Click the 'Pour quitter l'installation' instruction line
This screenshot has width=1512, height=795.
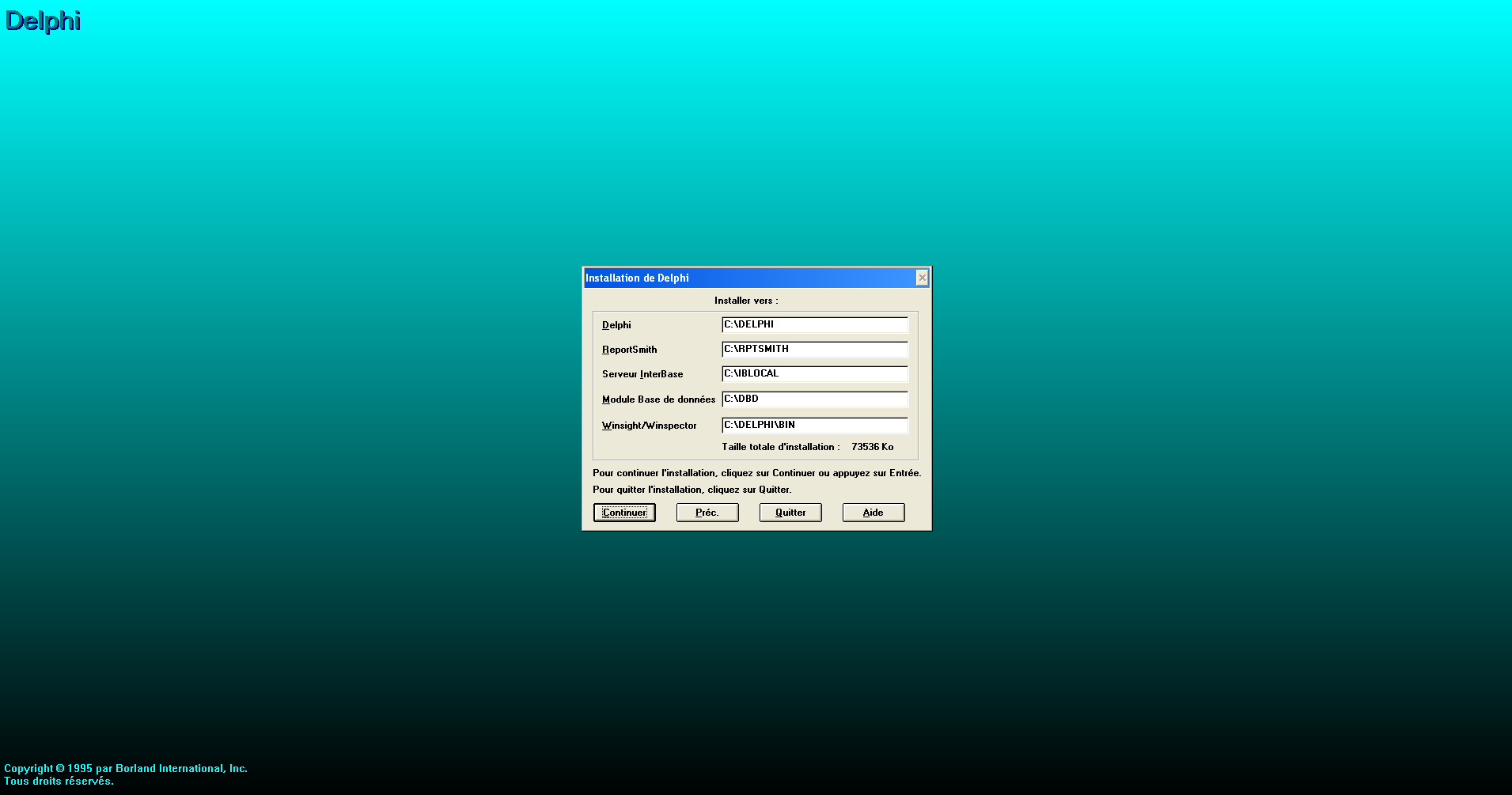click(692, 490)
